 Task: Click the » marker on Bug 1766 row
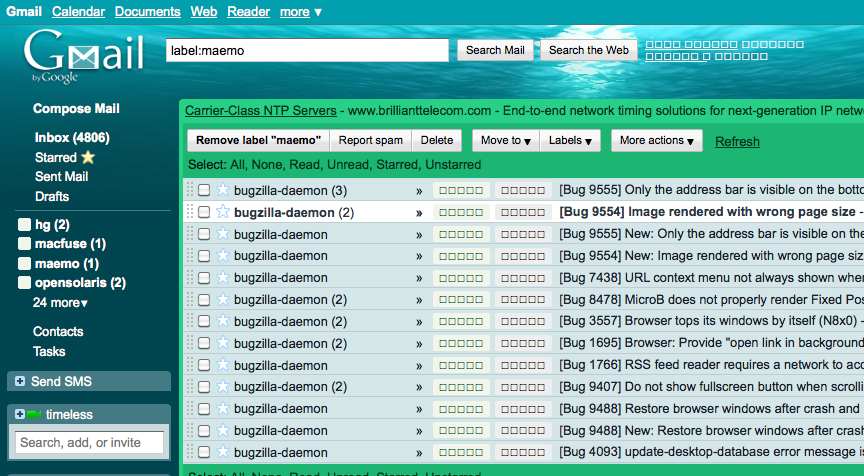coord(419,366)
